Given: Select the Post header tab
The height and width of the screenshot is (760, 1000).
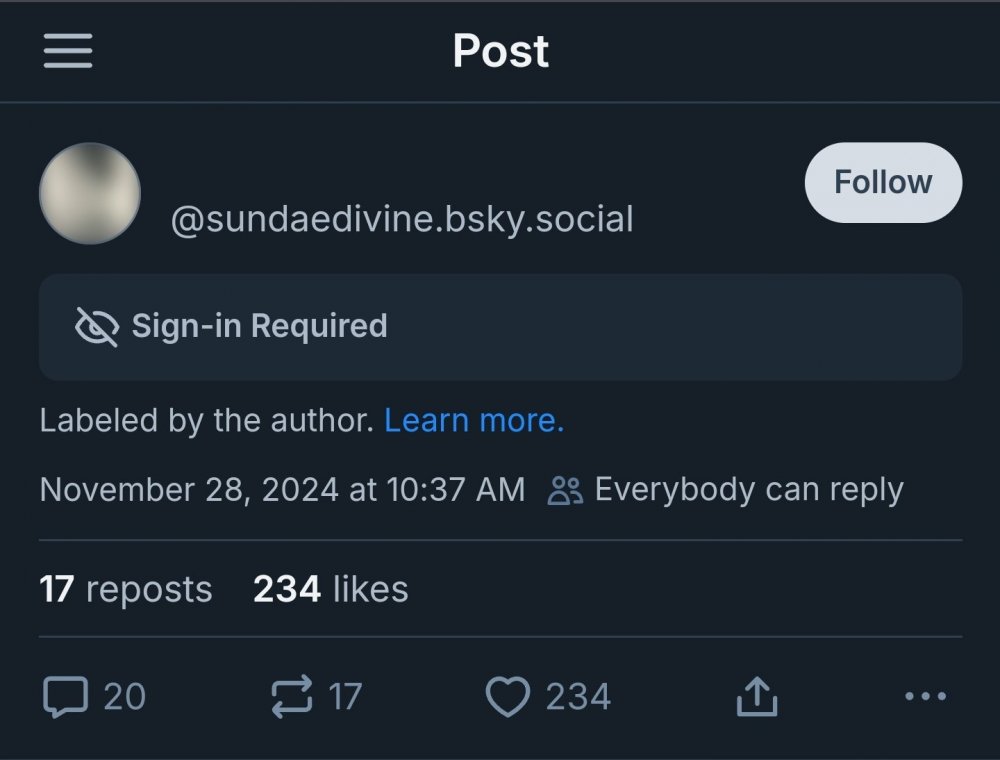Looking at the screenshot, I should (x=500, y=51).
